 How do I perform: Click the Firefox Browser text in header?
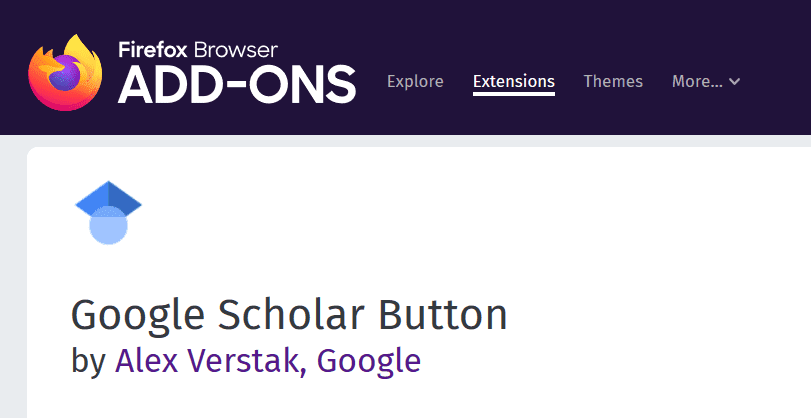198,50
